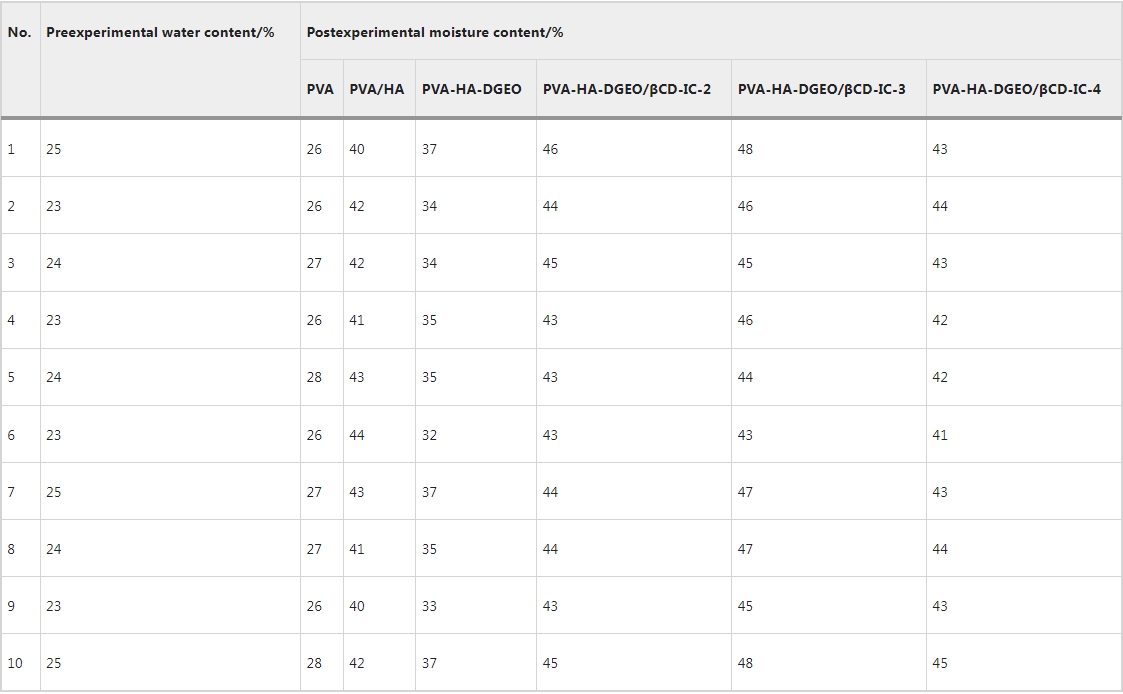Select row 1 preexperimental water content cell
Screen dimensions: 1123x694
[x=54, y=149]
